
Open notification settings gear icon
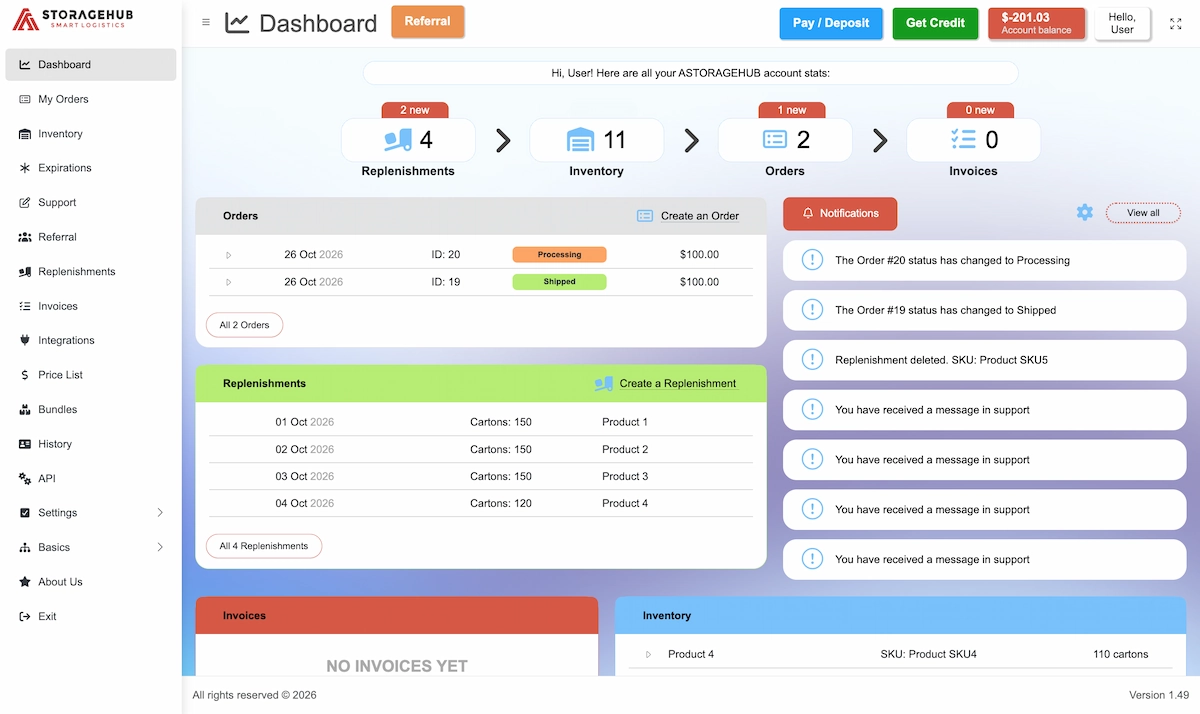click(1085, 212)
